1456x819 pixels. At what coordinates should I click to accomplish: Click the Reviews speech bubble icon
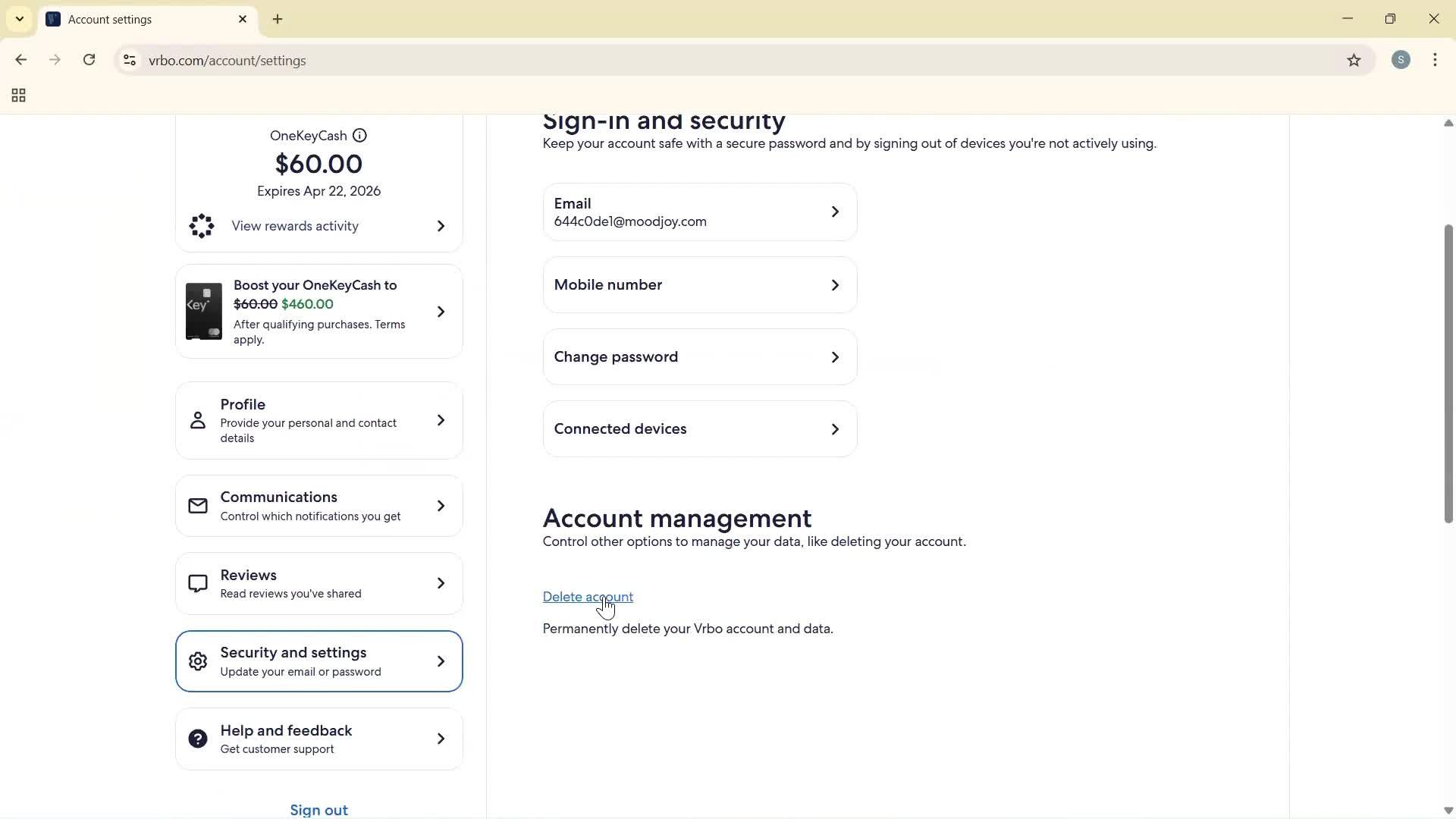click(x=198, y=584)
